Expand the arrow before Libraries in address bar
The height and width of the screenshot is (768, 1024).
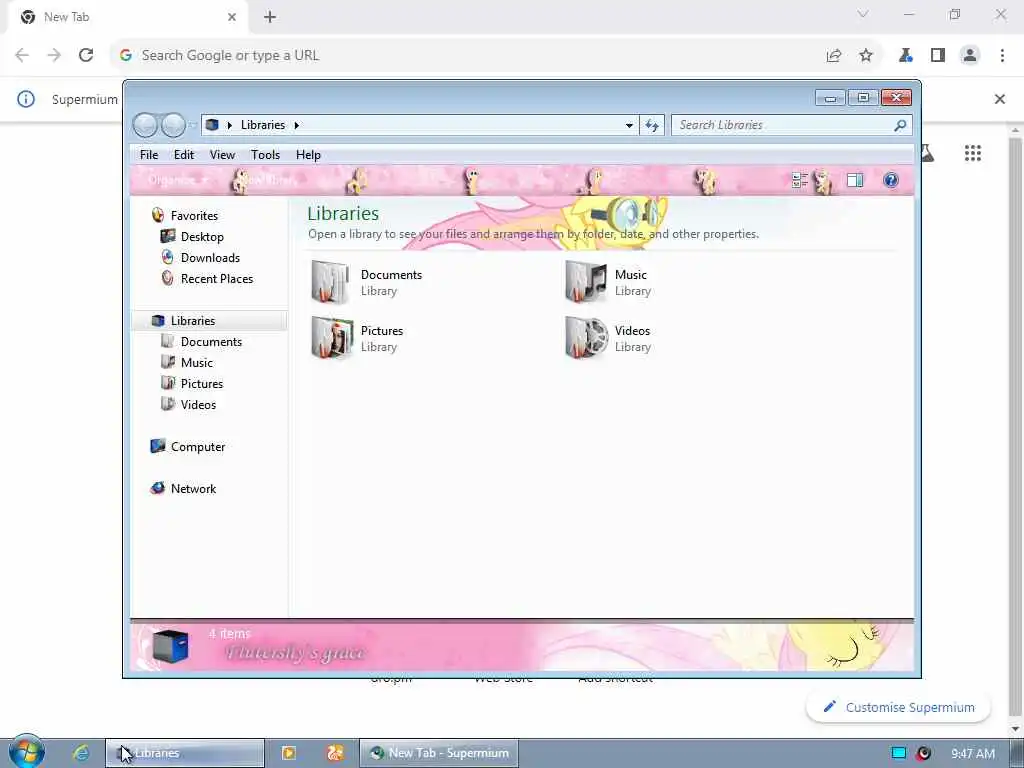click(229, 125)
